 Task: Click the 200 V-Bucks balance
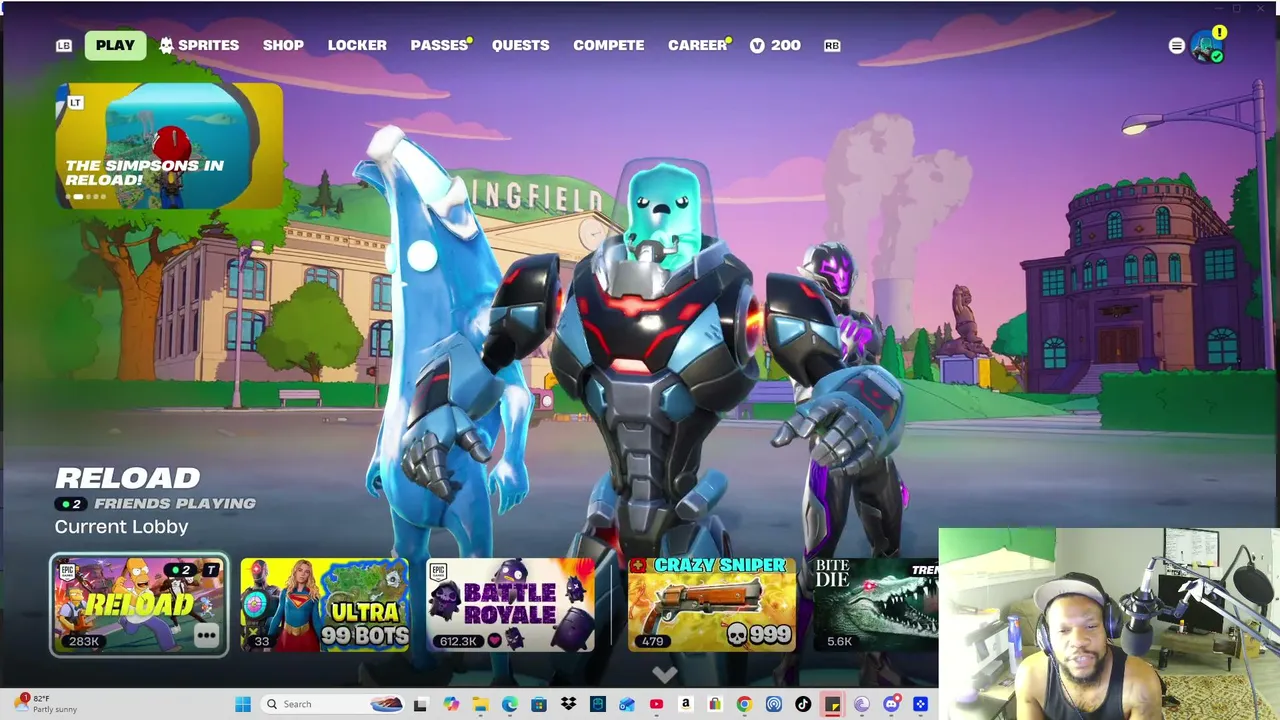(775, 45)
